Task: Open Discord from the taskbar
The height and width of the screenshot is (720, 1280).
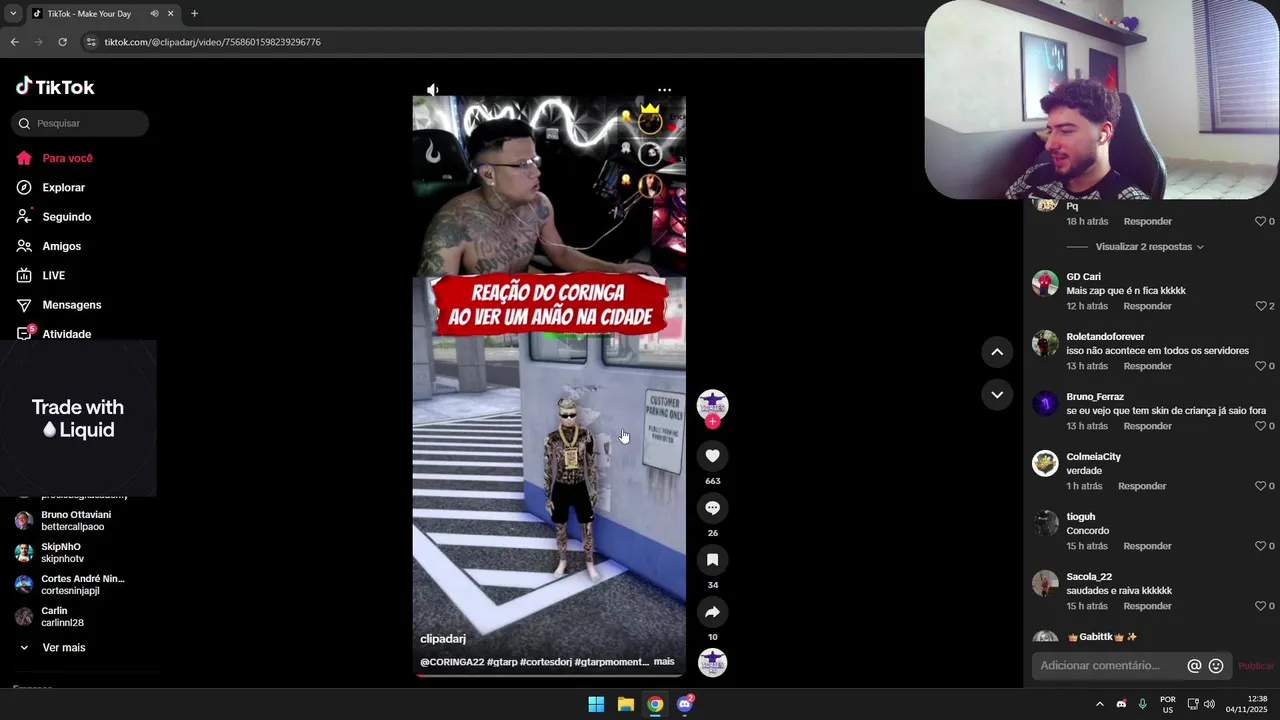Action: (685, 704)
